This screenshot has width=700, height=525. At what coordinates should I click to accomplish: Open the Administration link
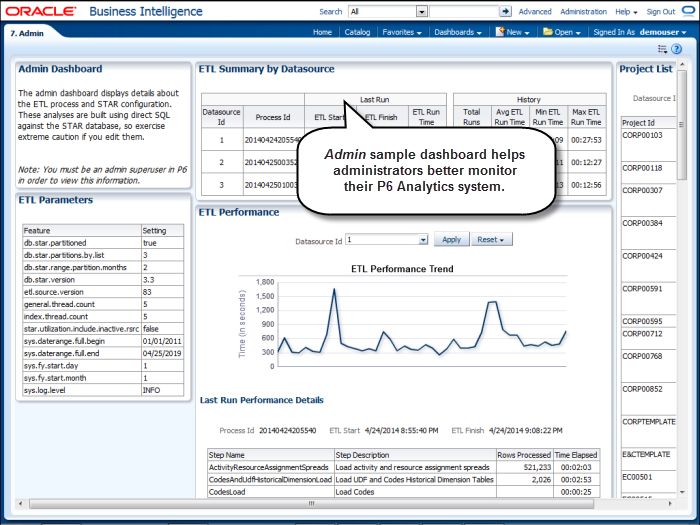click(583, 12)
